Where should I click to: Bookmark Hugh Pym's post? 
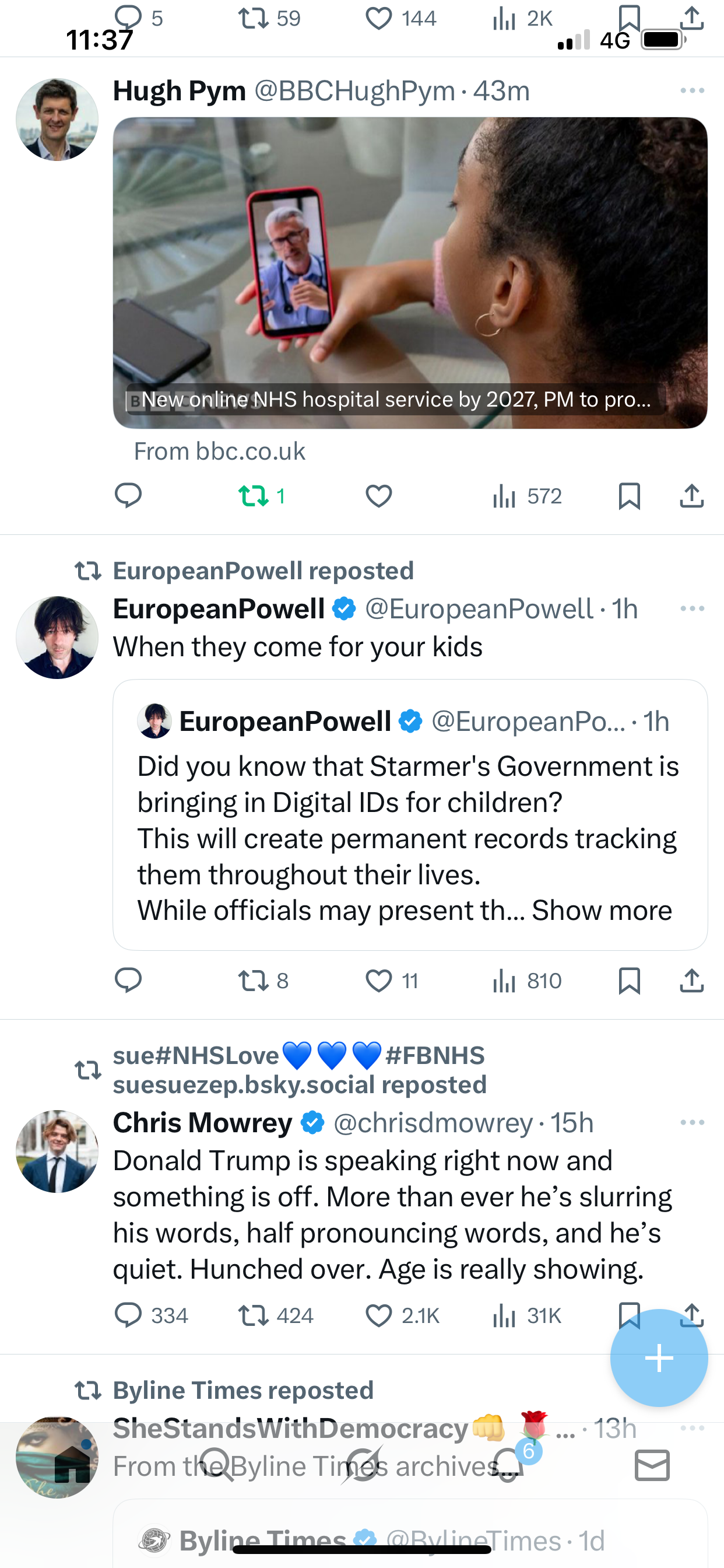629,496
